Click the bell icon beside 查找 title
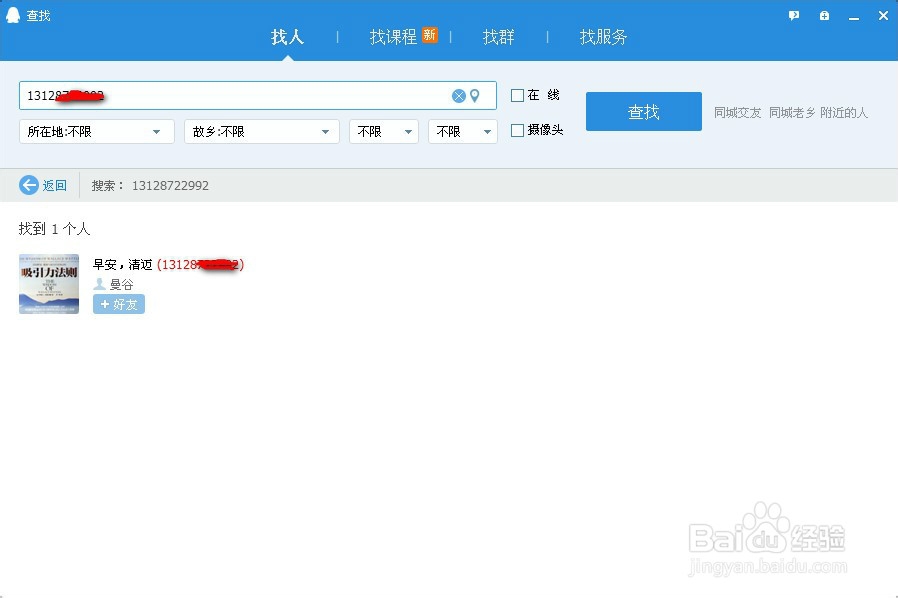 pyautogui.click(x=11, y=15)
